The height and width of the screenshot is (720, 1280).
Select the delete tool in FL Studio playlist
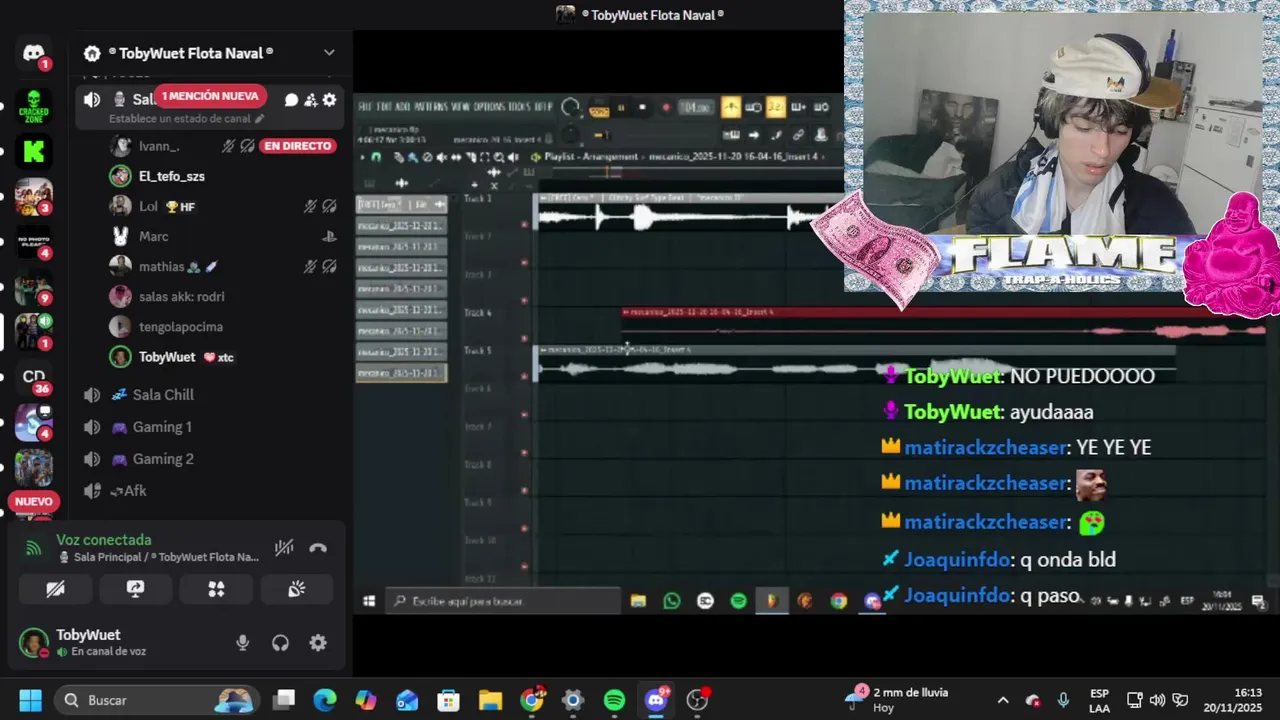tap(427, 158)
